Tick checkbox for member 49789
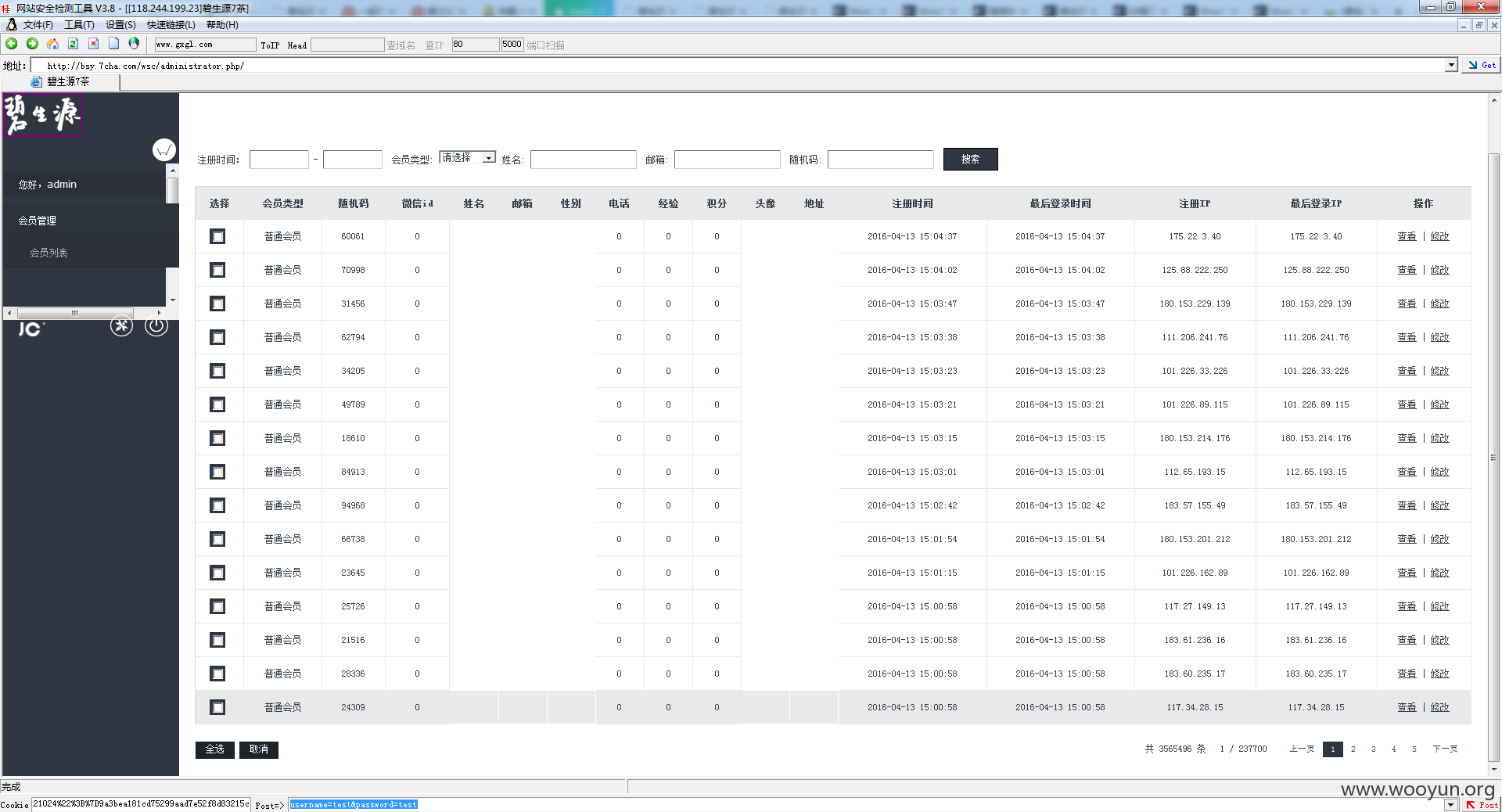 [217, 404]
